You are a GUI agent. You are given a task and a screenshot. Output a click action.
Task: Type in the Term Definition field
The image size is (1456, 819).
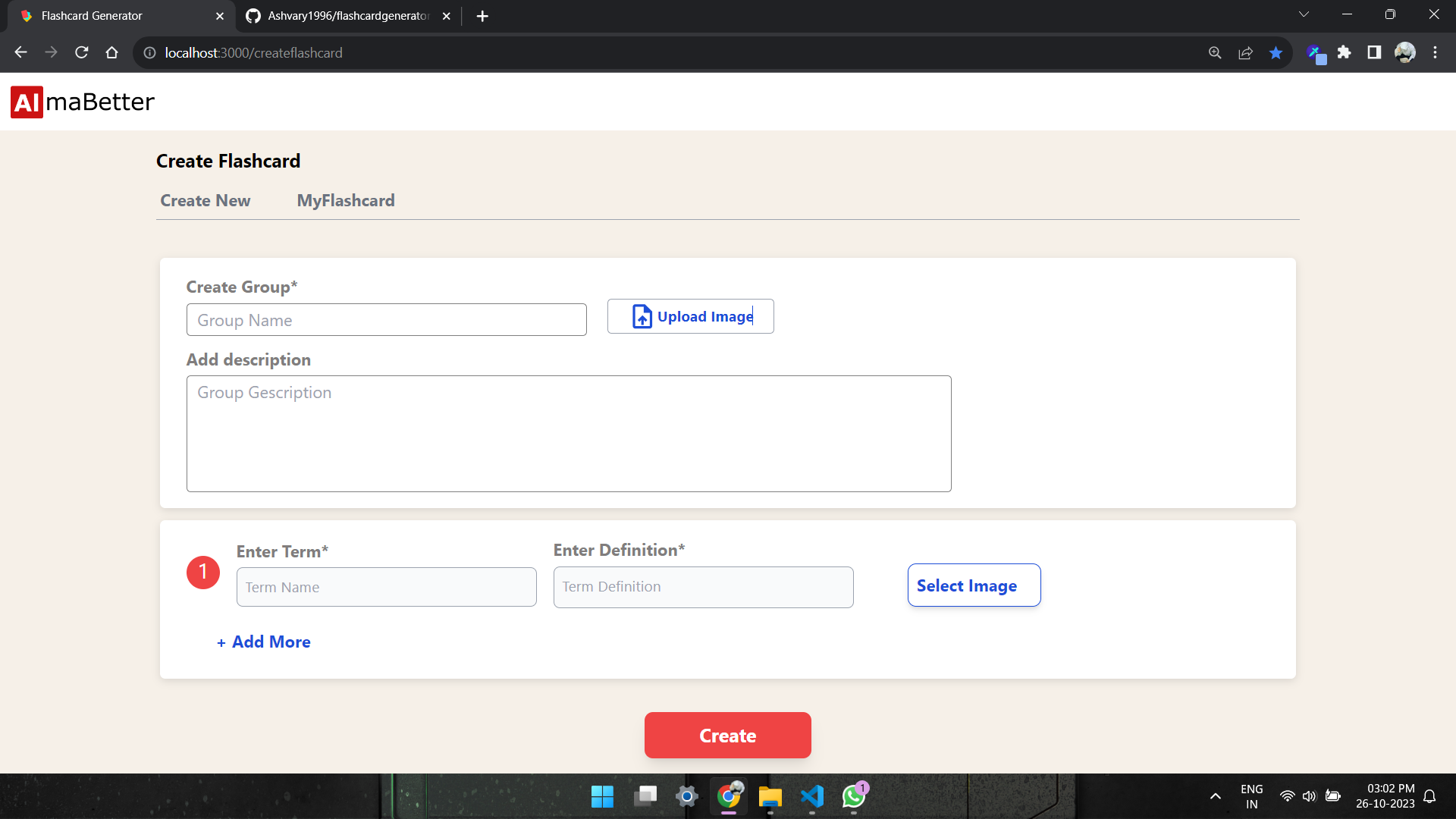[703, 586]
